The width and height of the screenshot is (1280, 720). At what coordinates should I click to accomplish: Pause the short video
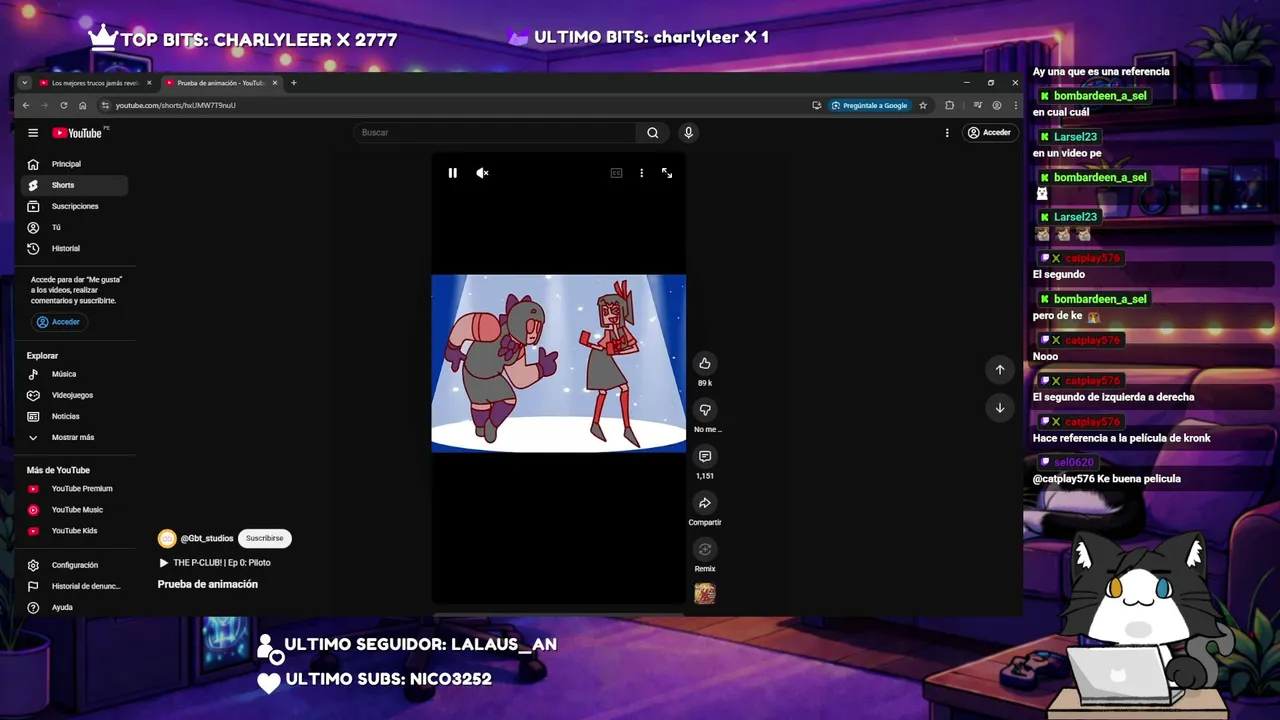452,173
